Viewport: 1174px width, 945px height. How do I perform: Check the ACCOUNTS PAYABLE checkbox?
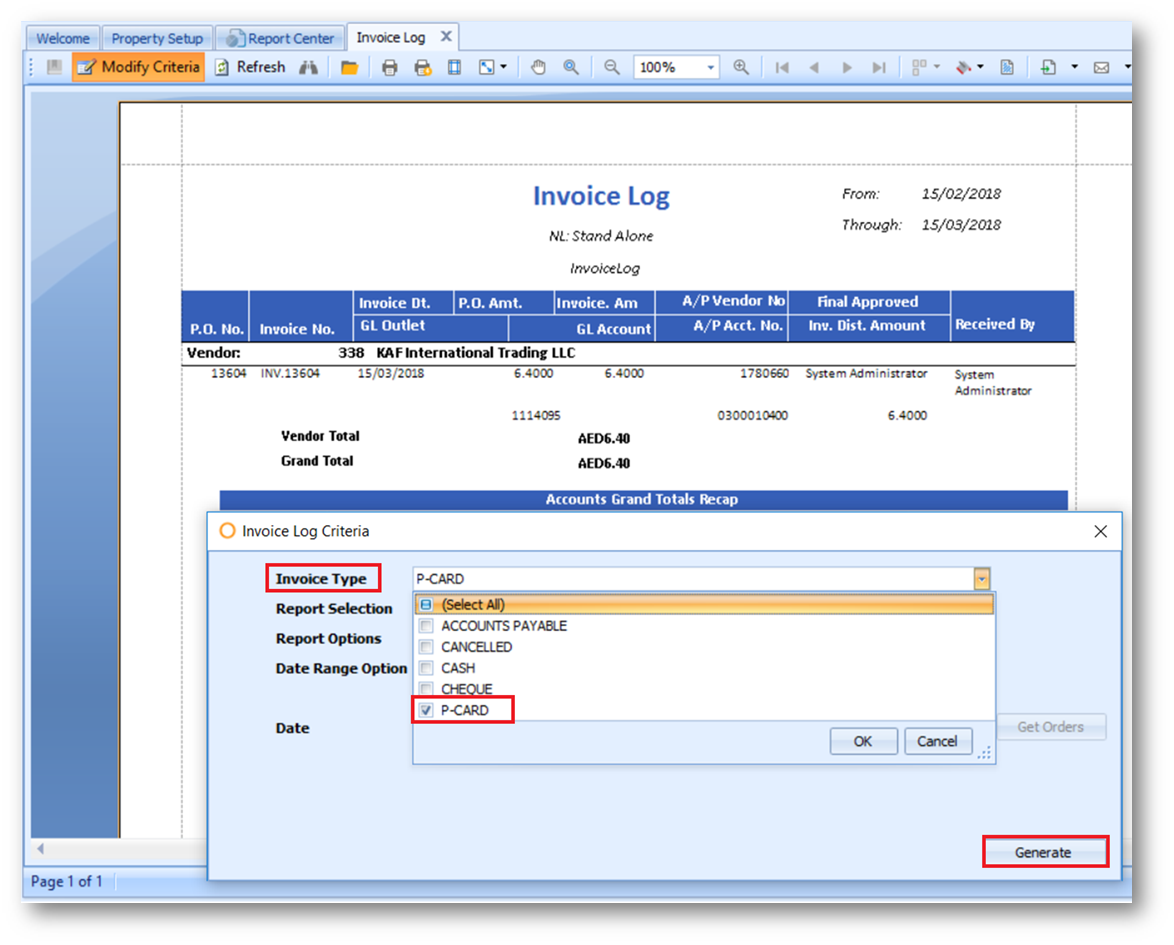coord(426,626)
